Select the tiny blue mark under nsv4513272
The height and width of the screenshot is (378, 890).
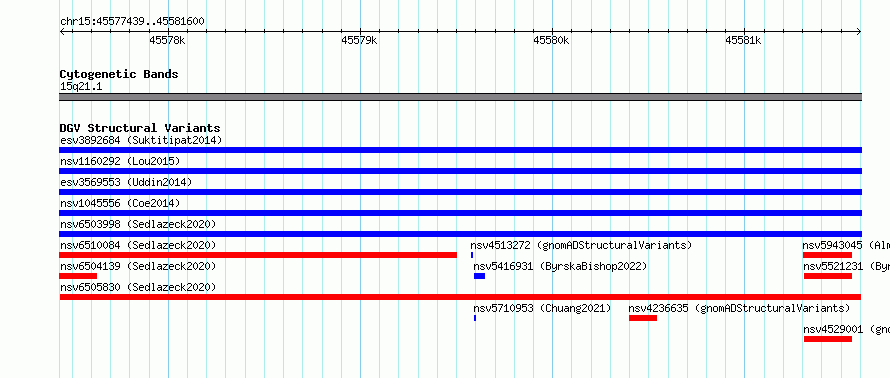click(x=472, y=255)
